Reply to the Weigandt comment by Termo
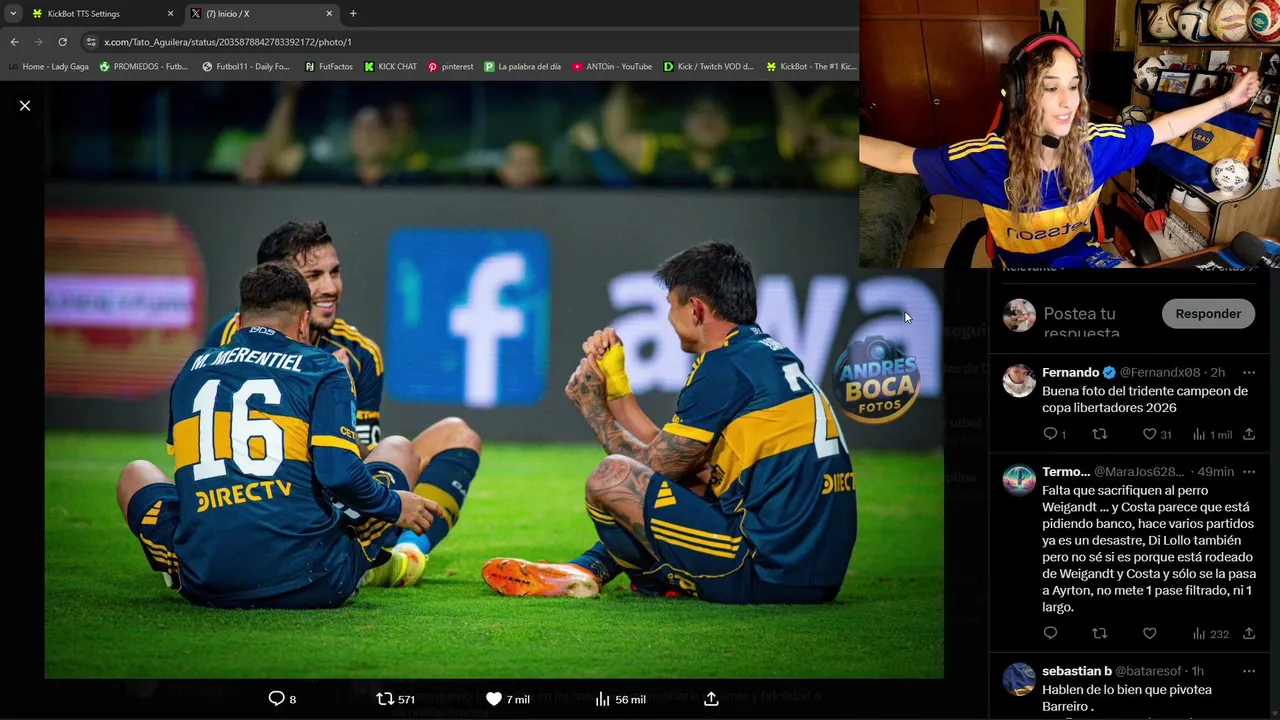The image size is (1280, 720). 1050,633
